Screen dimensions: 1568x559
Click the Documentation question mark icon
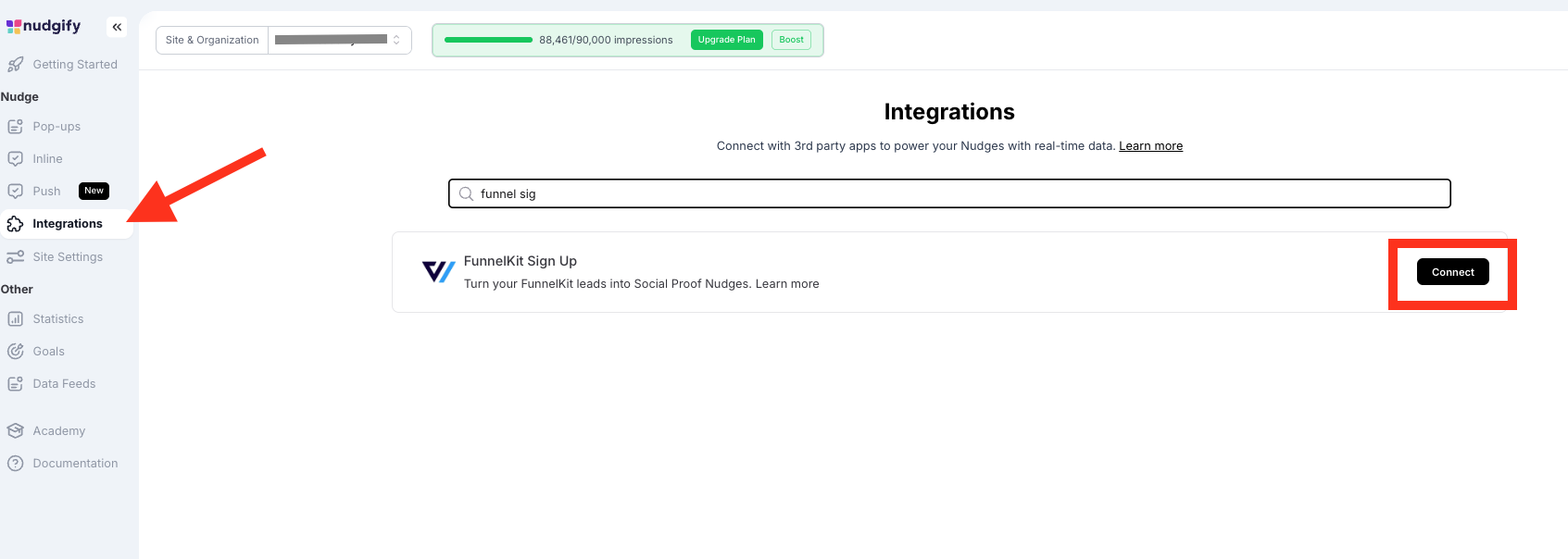pyautogui.click(x=15, y=464)
